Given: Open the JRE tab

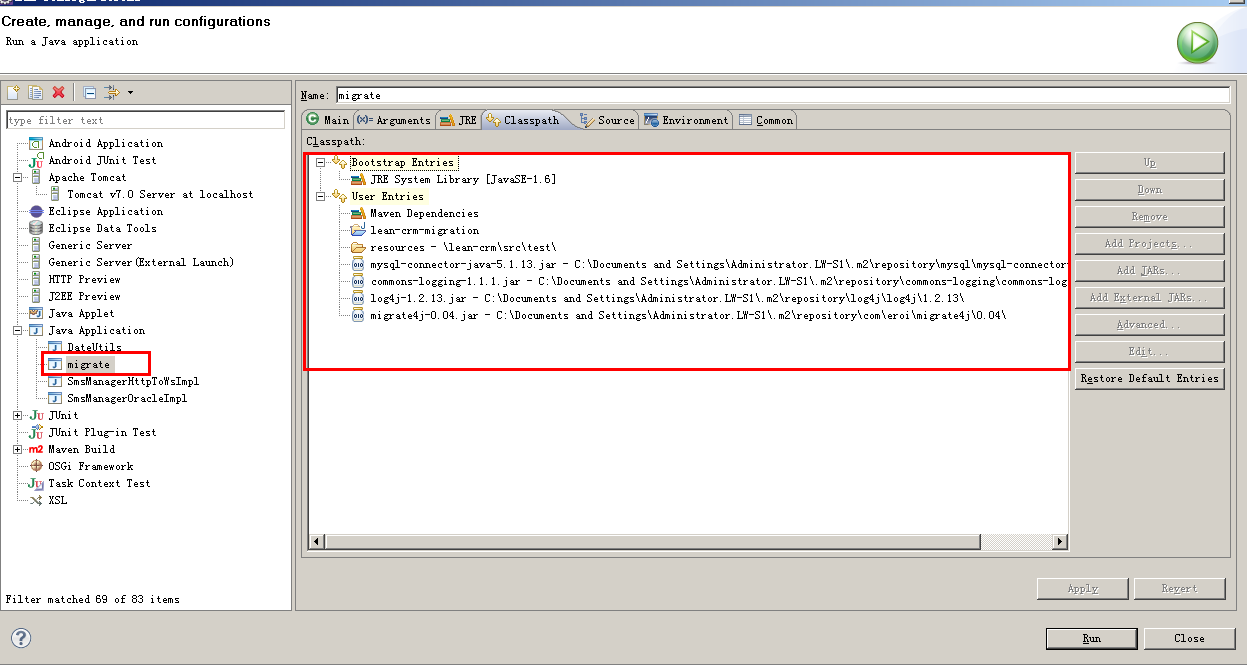Looking at the screenshot, I should (459, 120).
